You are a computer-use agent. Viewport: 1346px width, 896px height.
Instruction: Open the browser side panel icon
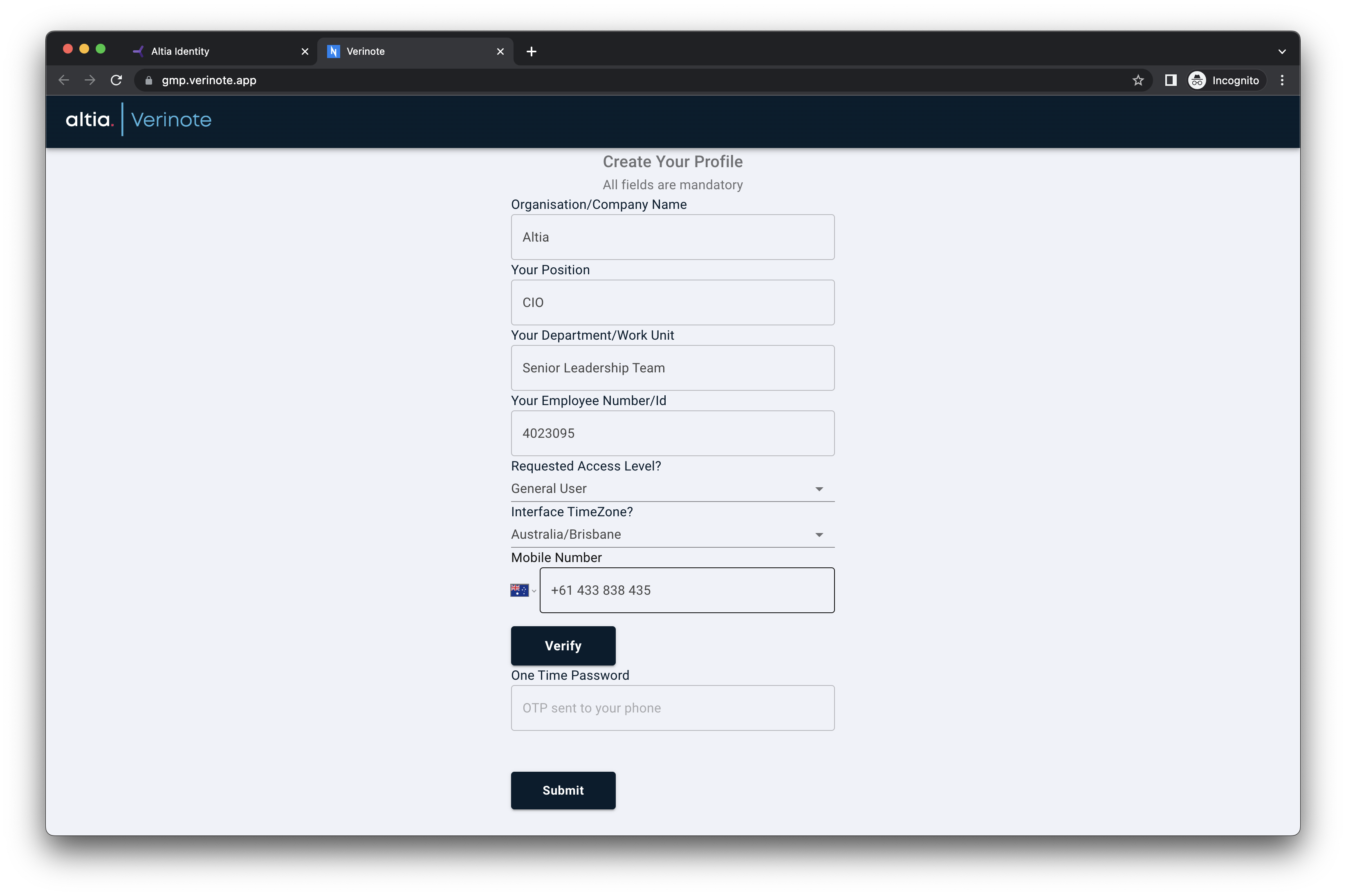1171,80
